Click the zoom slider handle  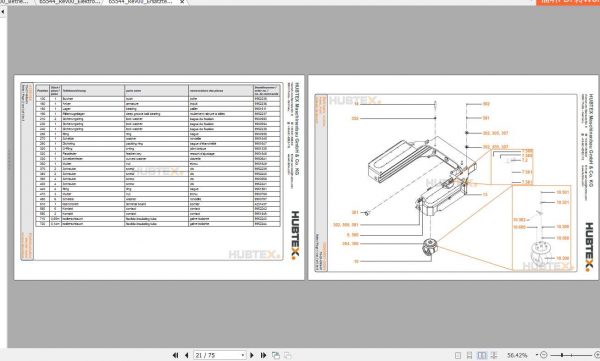pyautogui.click(x=561, y=355)
